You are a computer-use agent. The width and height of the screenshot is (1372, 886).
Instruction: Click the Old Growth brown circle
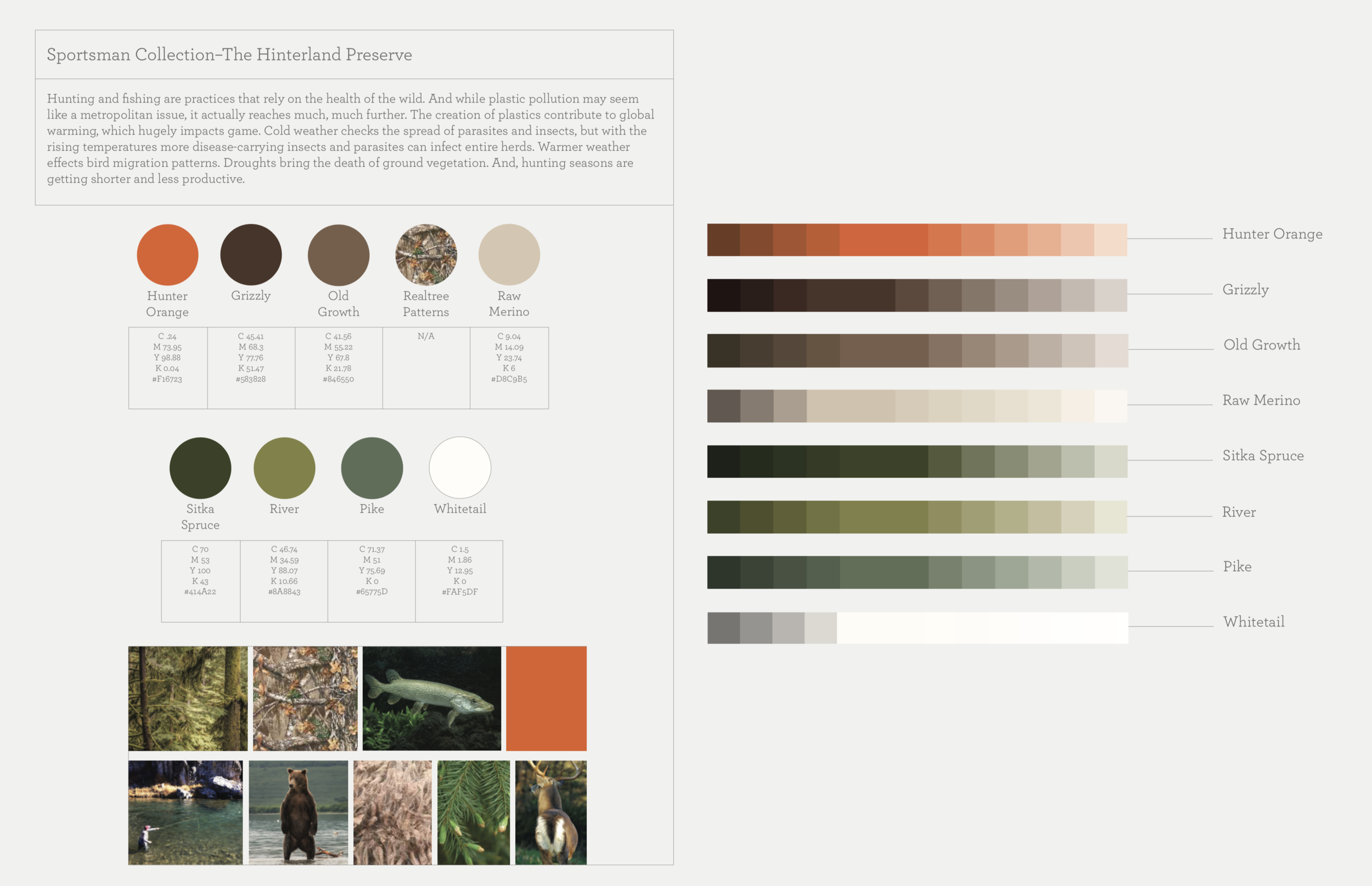click(x=339, y=255)
